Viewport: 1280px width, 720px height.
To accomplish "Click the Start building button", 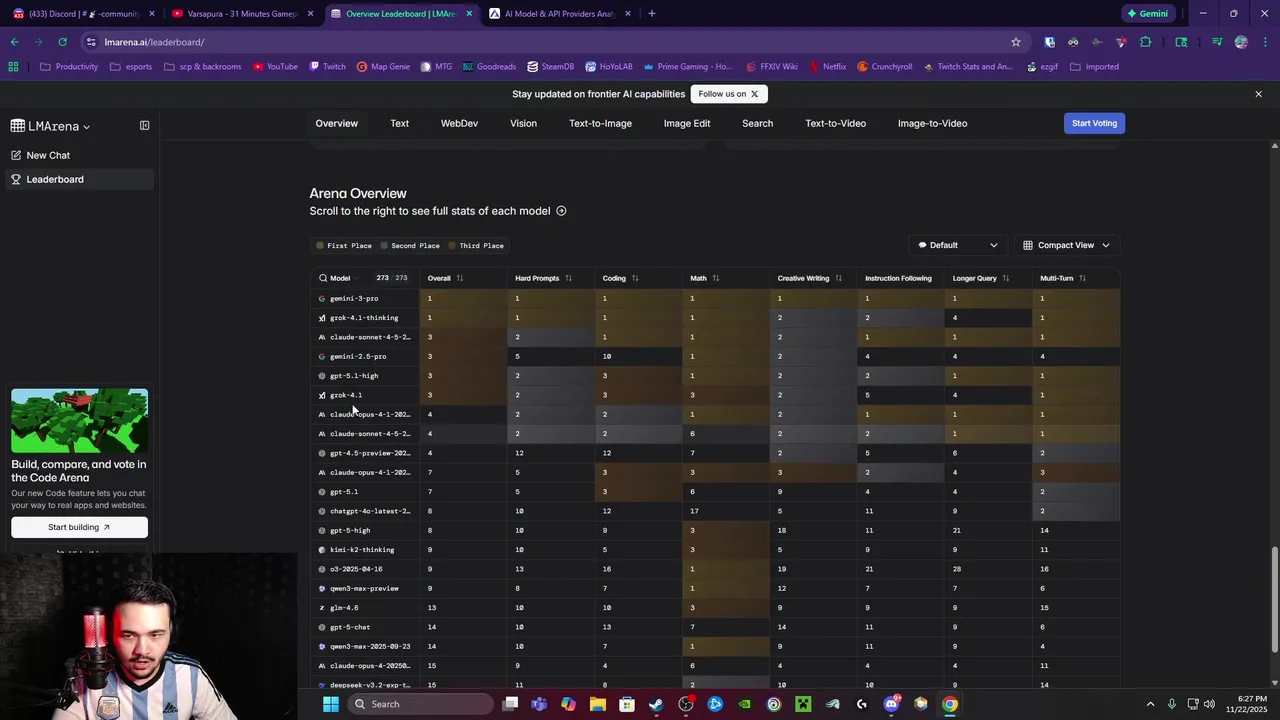I will tap(79, 527).
